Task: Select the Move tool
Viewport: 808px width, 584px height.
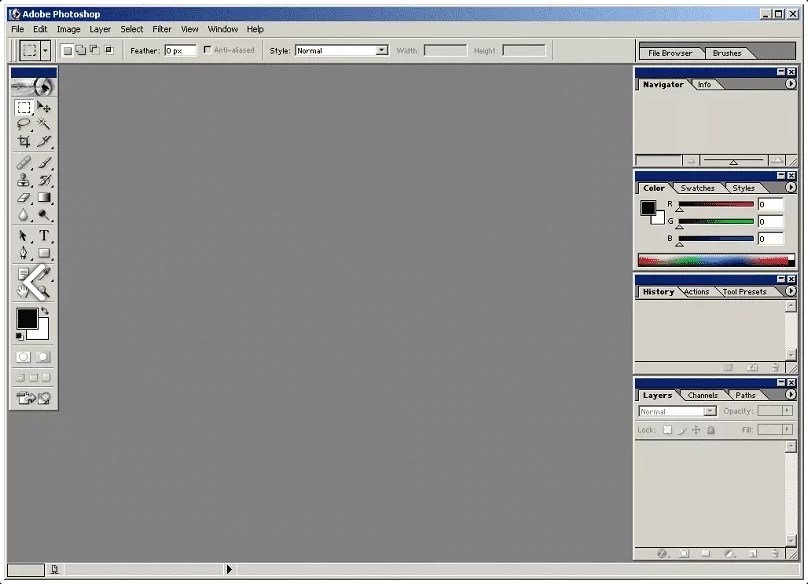Action: [44, 107]
